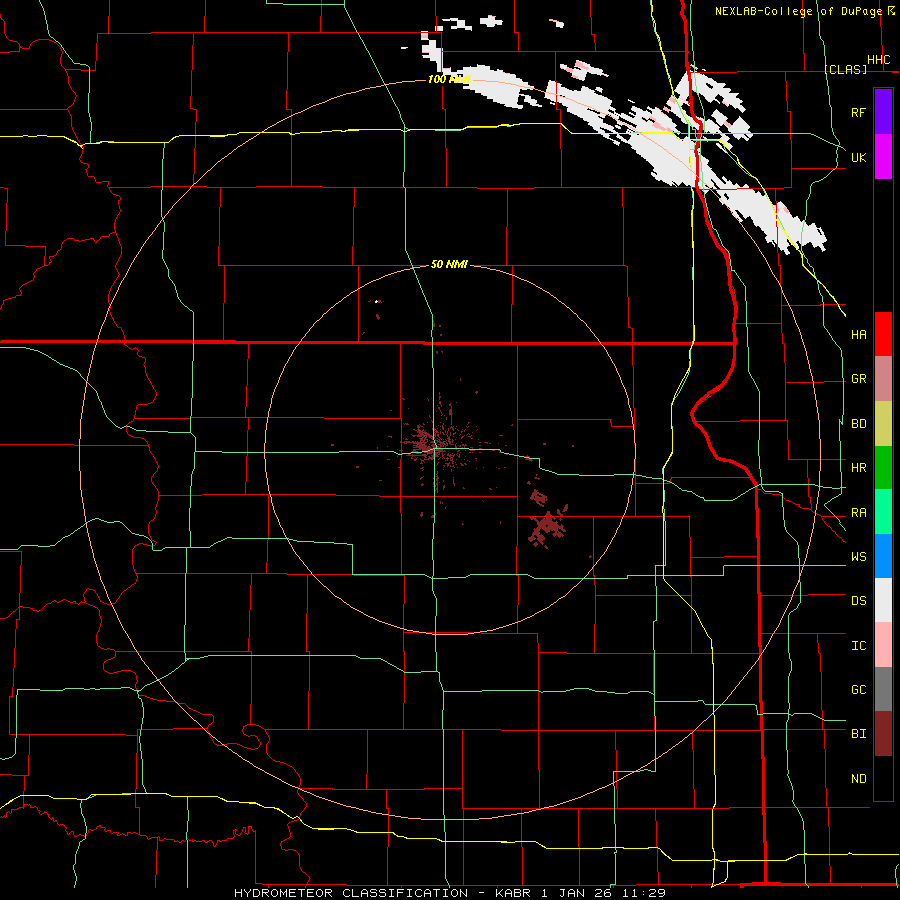
Task: Click the HR green legend swatch
Action: [883, 468]
